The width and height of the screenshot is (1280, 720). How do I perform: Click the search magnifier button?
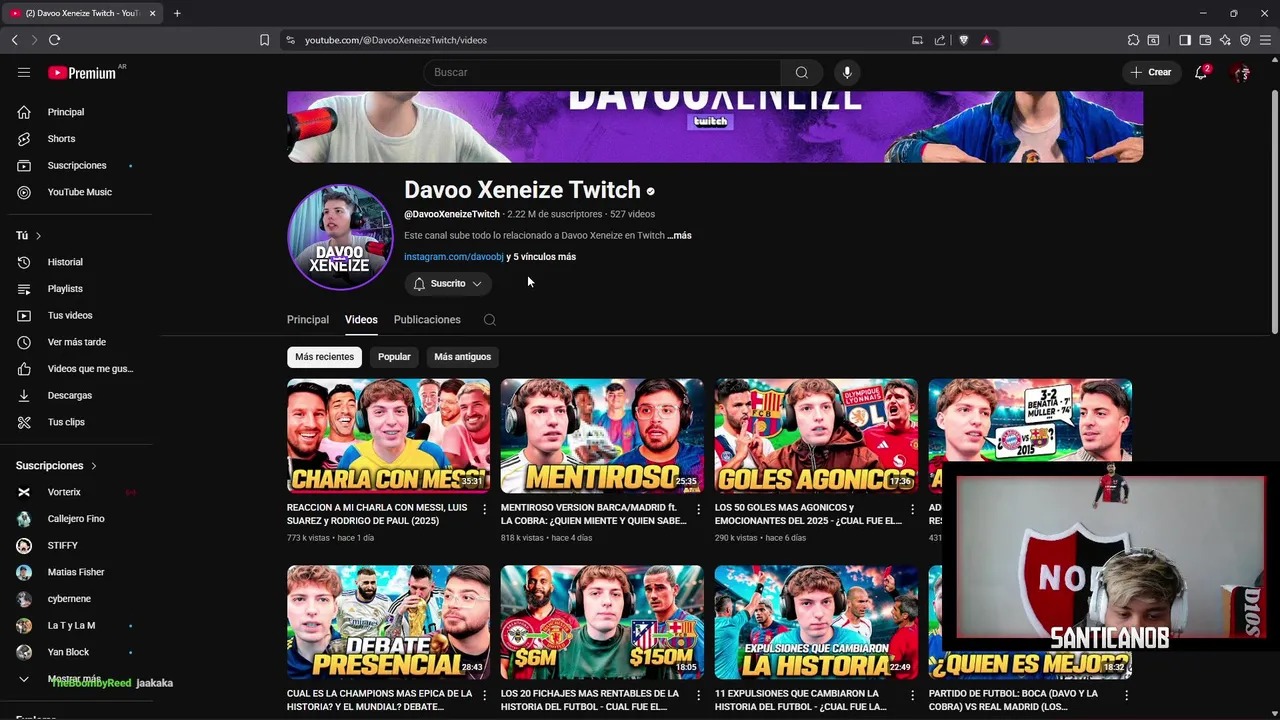click(801, 72)
